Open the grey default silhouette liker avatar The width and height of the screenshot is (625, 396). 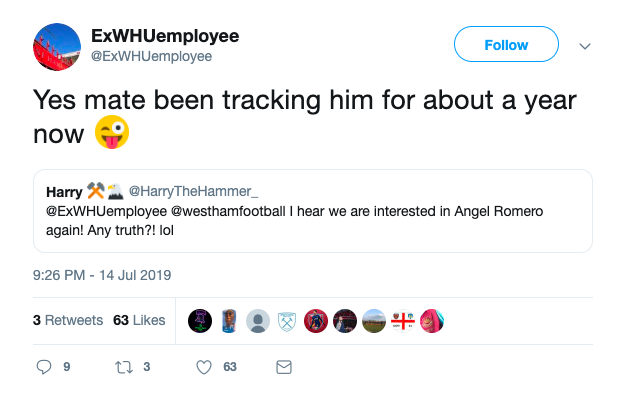[258, 321]
